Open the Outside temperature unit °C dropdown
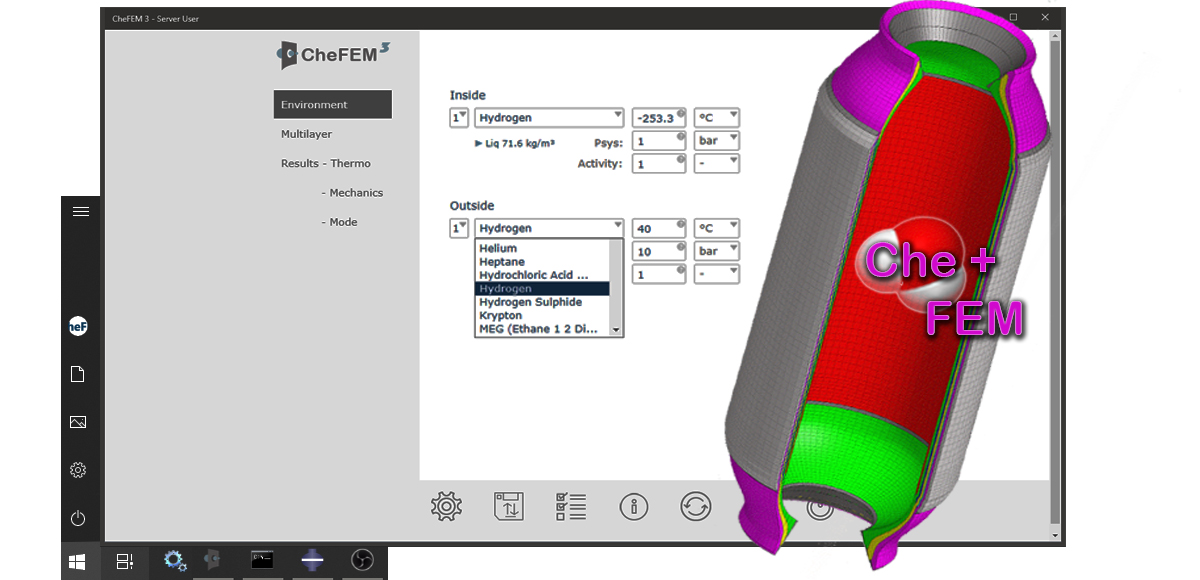1200x580 pixels. [718, 229]
